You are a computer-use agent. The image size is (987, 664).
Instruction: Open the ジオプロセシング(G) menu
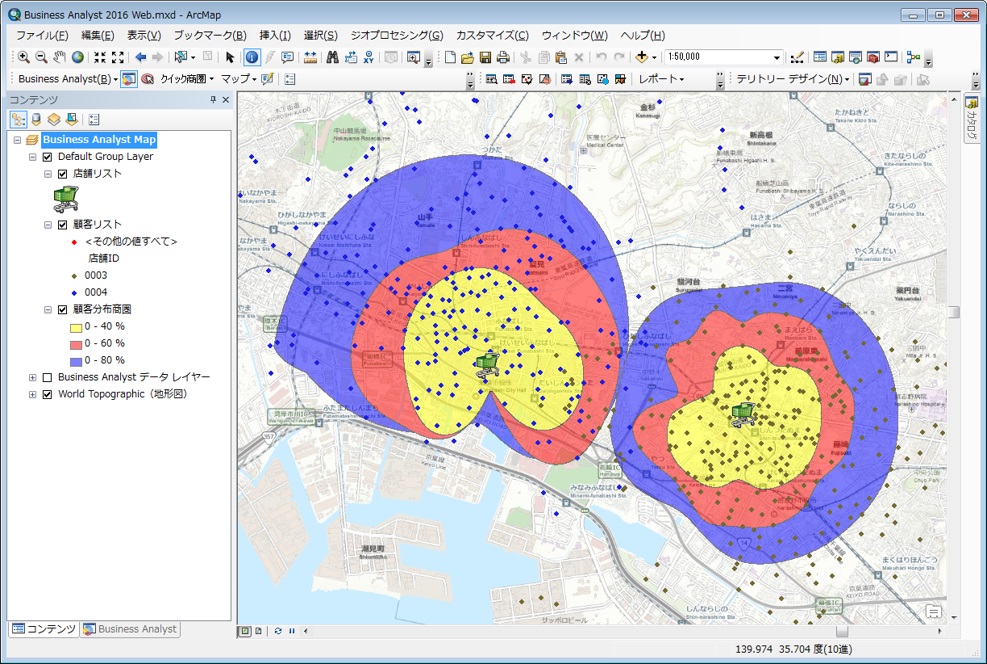click(397, 35)
